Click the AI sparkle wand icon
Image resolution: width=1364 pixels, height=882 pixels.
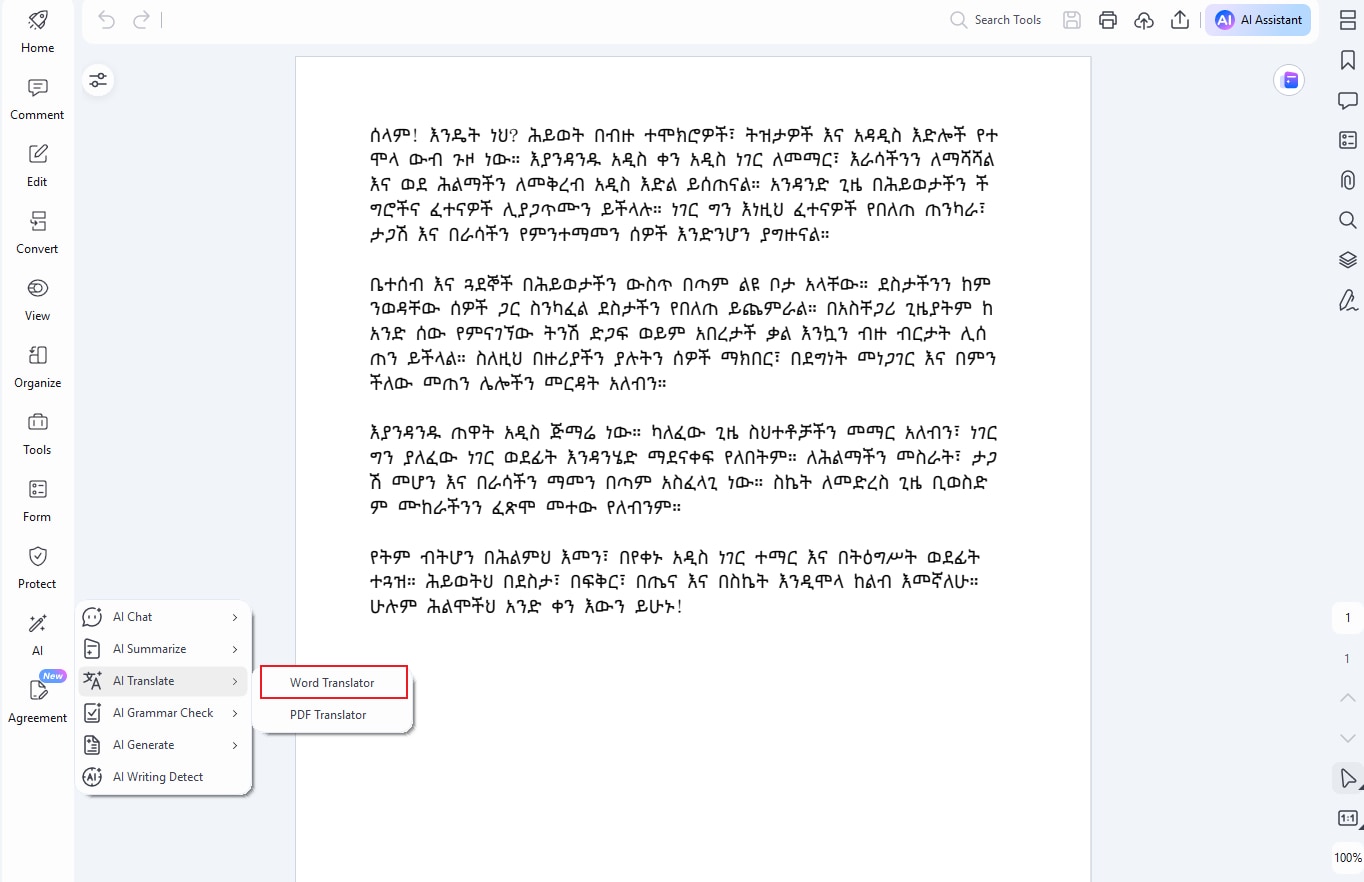(x=38, y=624)
